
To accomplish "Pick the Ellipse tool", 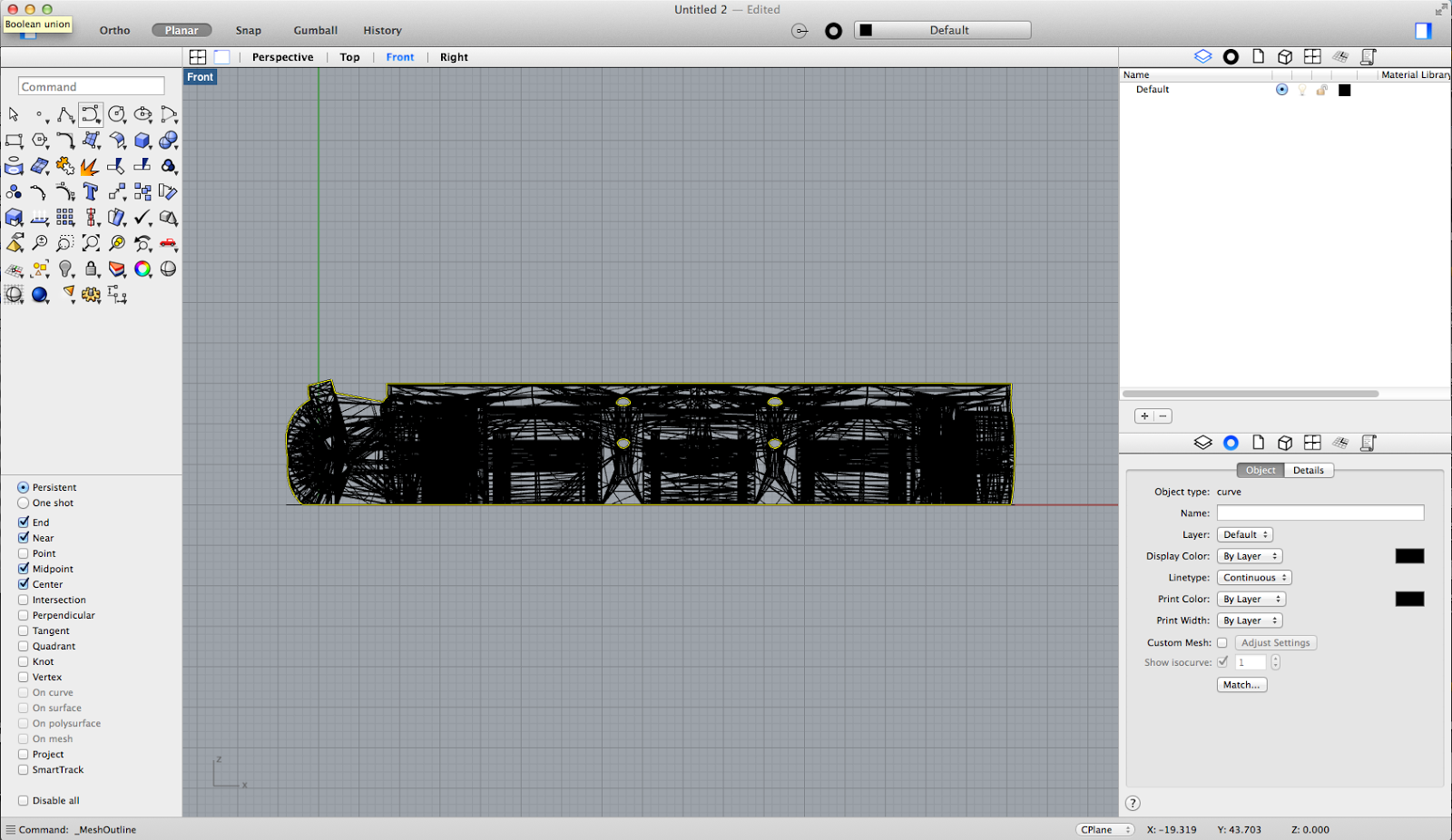I will tap(143, 114).
